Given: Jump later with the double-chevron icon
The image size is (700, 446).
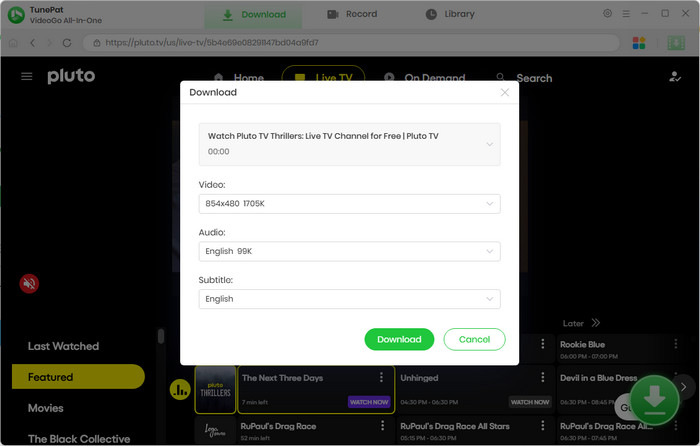Looking at the screenshot, I should (596, 323).
